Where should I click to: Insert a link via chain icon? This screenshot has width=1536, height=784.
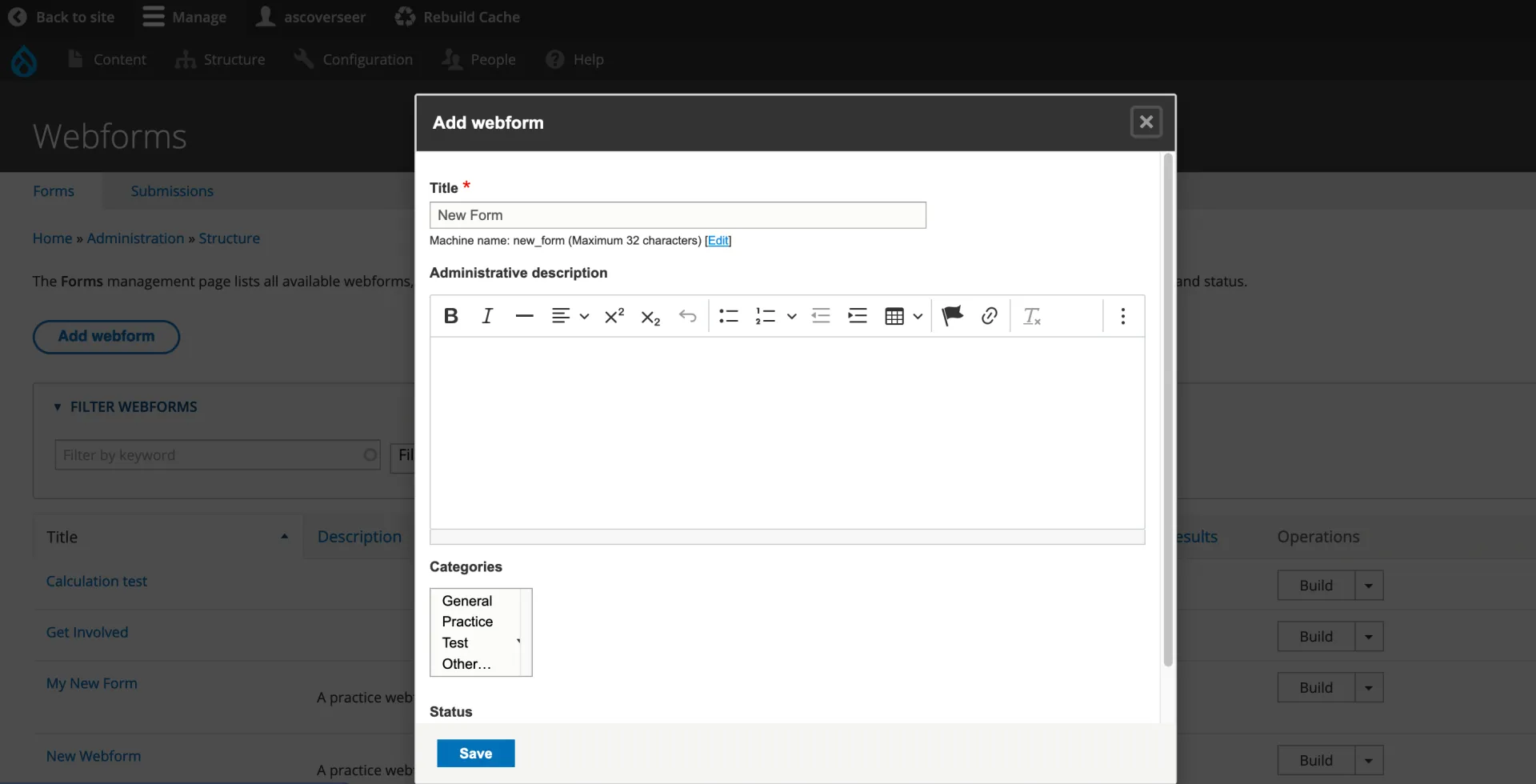pos(990,316)
